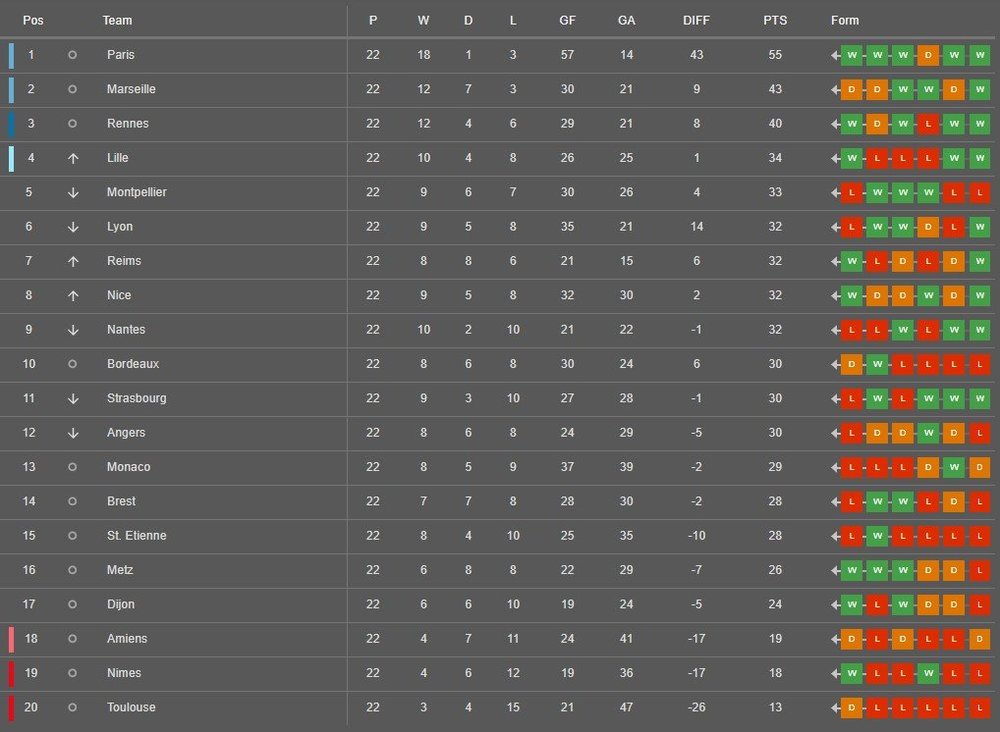Open the Lyon team link
Viewport: 1000px width, 732px height.
[x=120, y=227]
